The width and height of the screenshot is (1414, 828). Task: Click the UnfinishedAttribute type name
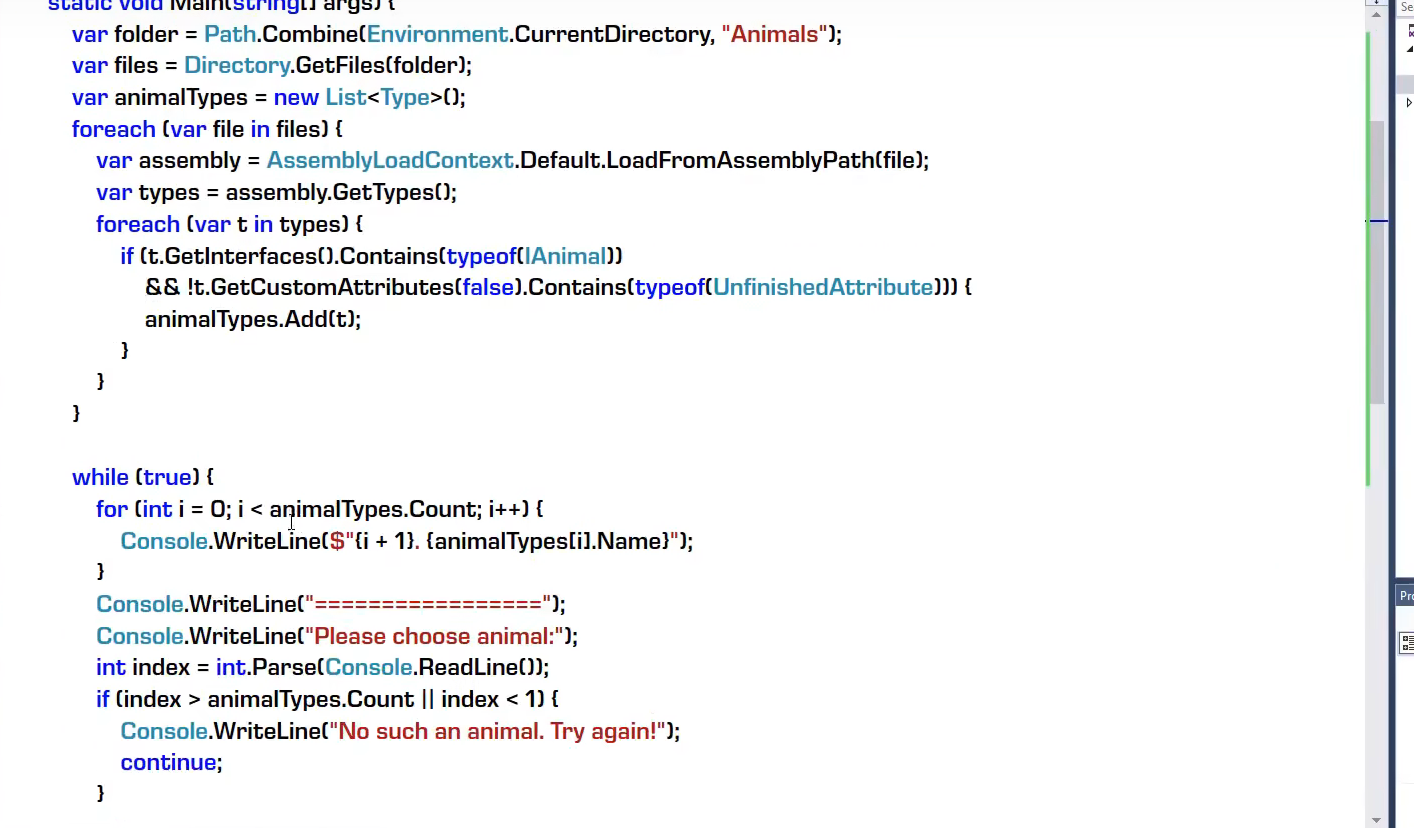[x=823, y=288]
